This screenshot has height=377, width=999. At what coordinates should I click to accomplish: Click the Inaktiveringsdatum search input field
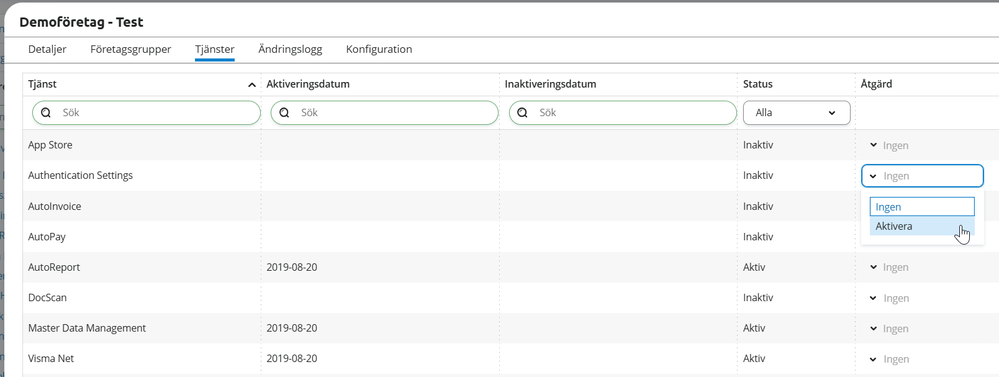623,113
